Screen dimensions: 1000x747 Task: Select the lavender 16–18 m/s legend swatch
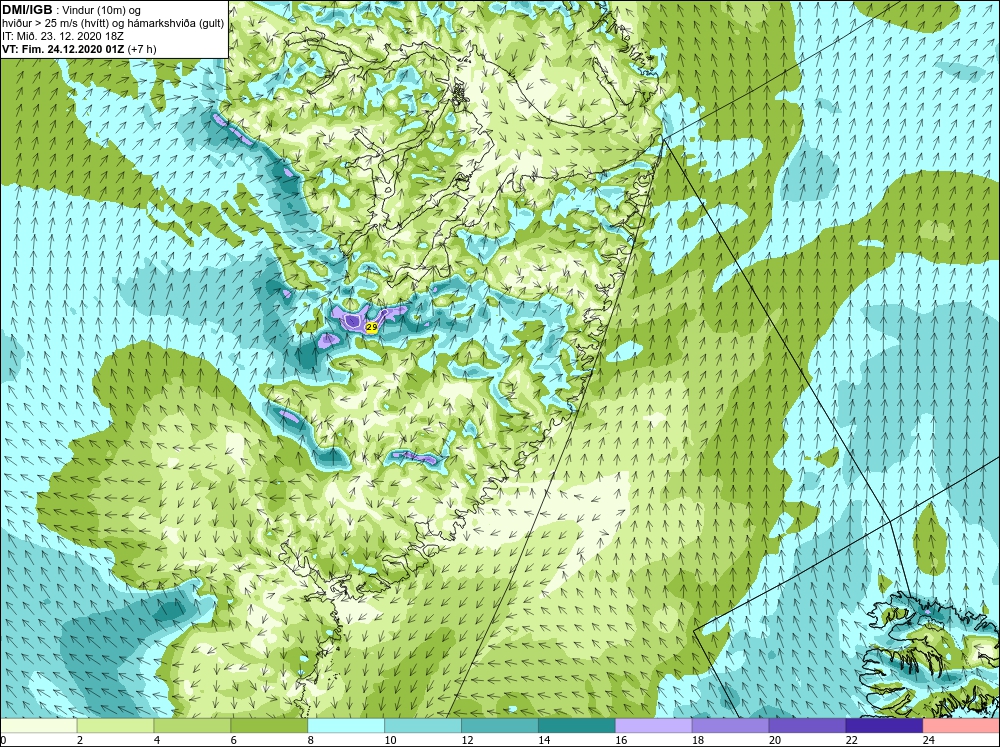coord(654,726)
